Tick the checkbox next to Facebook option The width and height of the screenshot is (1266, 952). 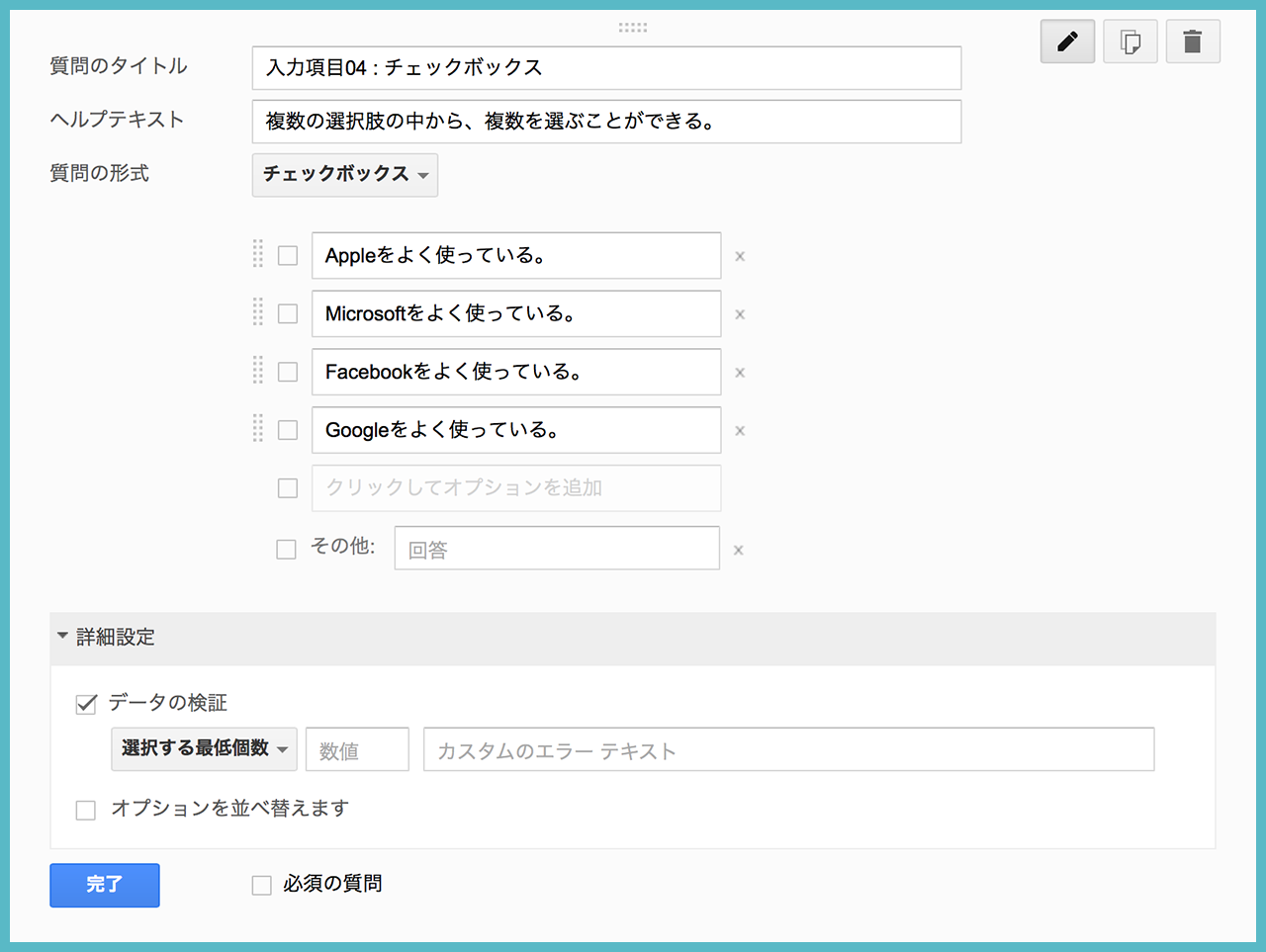288,372
